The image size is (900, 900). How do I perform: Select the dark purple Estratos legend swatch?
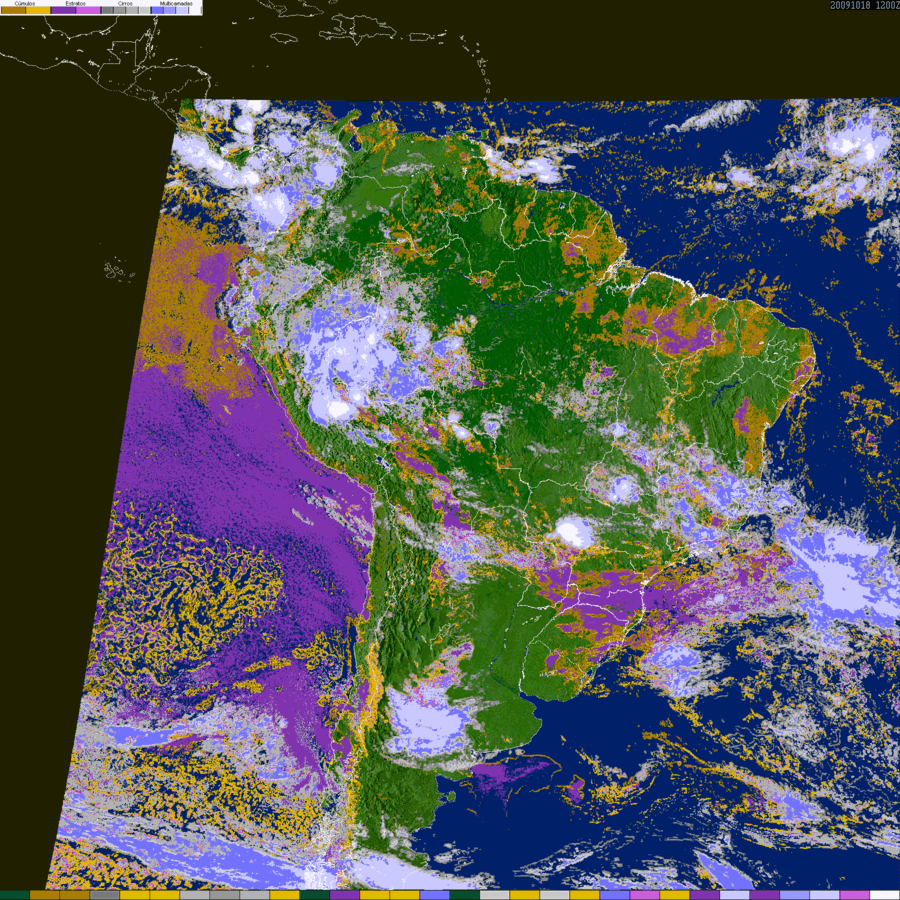pyautogui.click(x=63, y=10)
